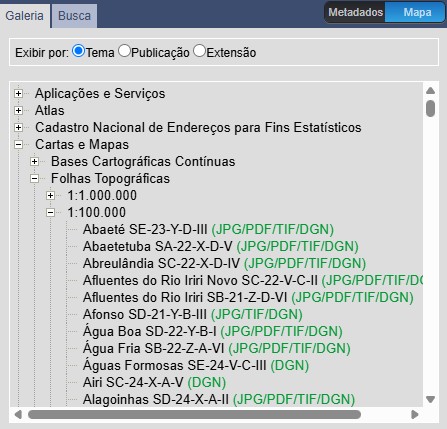Switch to the Galeria tab

pyautogui.click(x=25, y=16)
